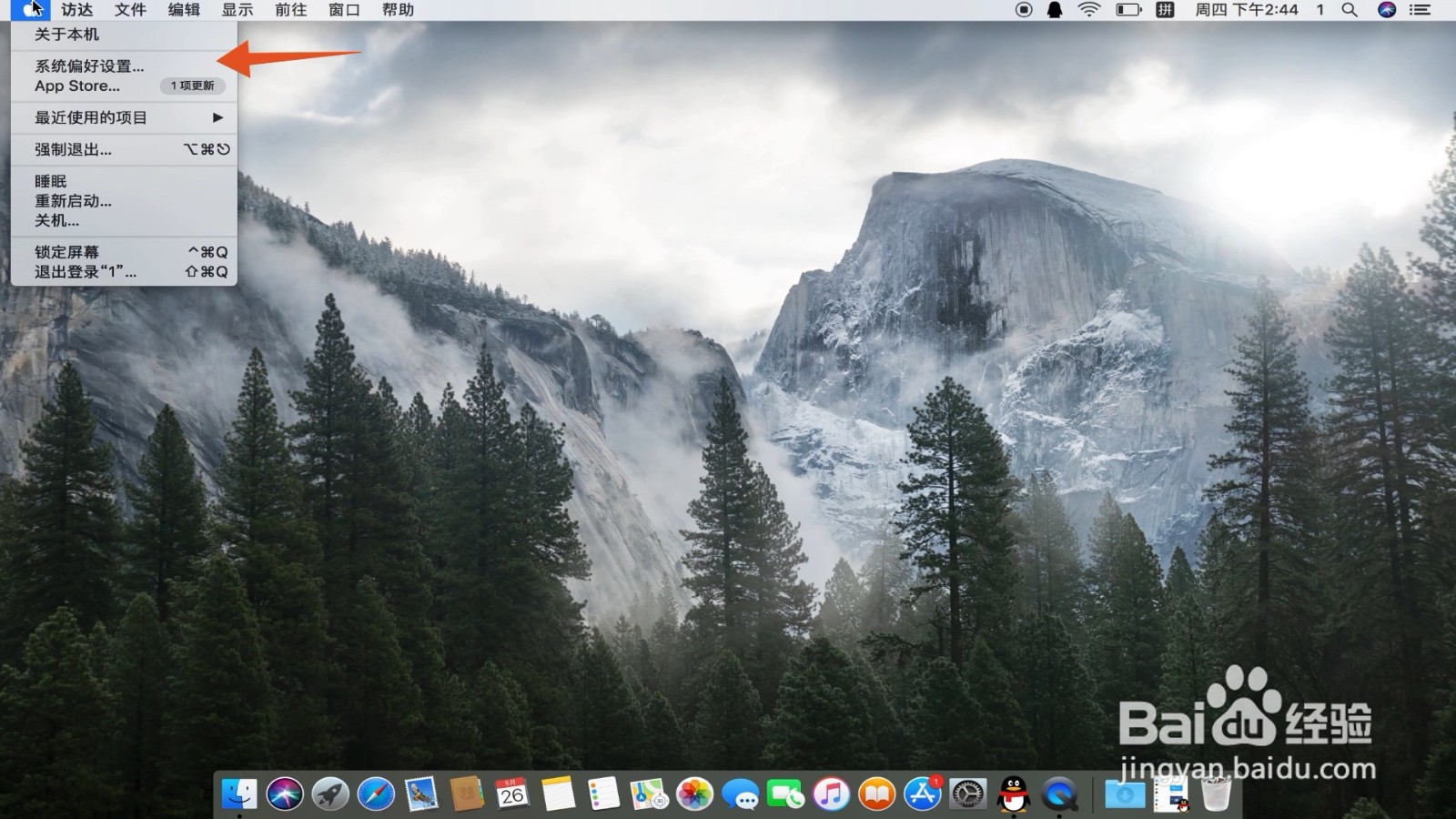Open Photos pinwheel icon in dock

pyautogui.click(x=694, y=794)
